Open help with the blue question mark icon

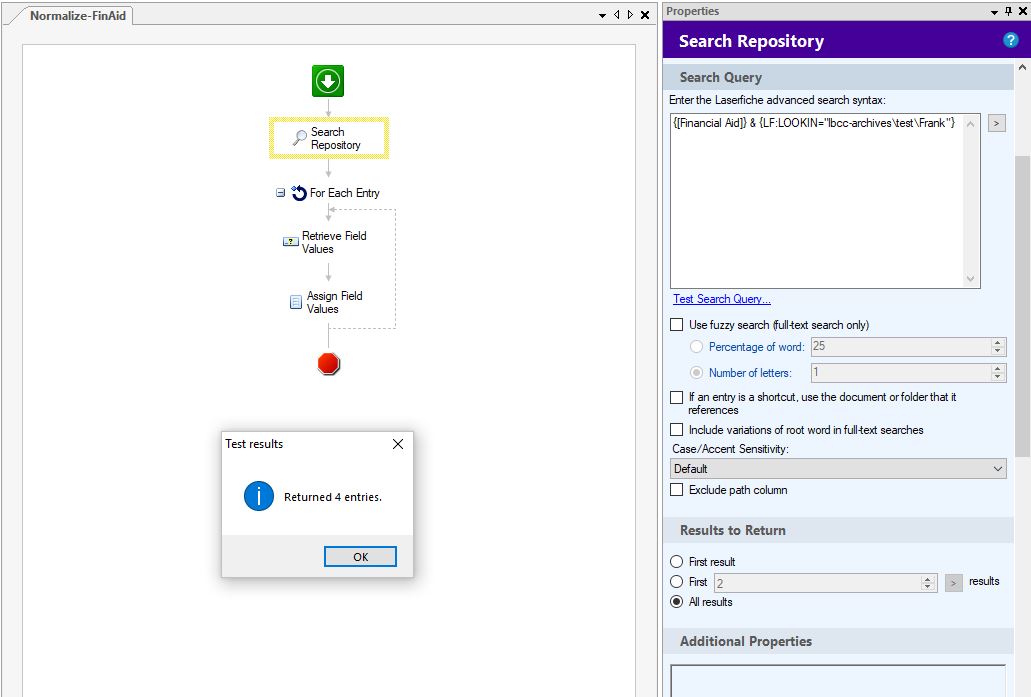tap(1010, 41)
